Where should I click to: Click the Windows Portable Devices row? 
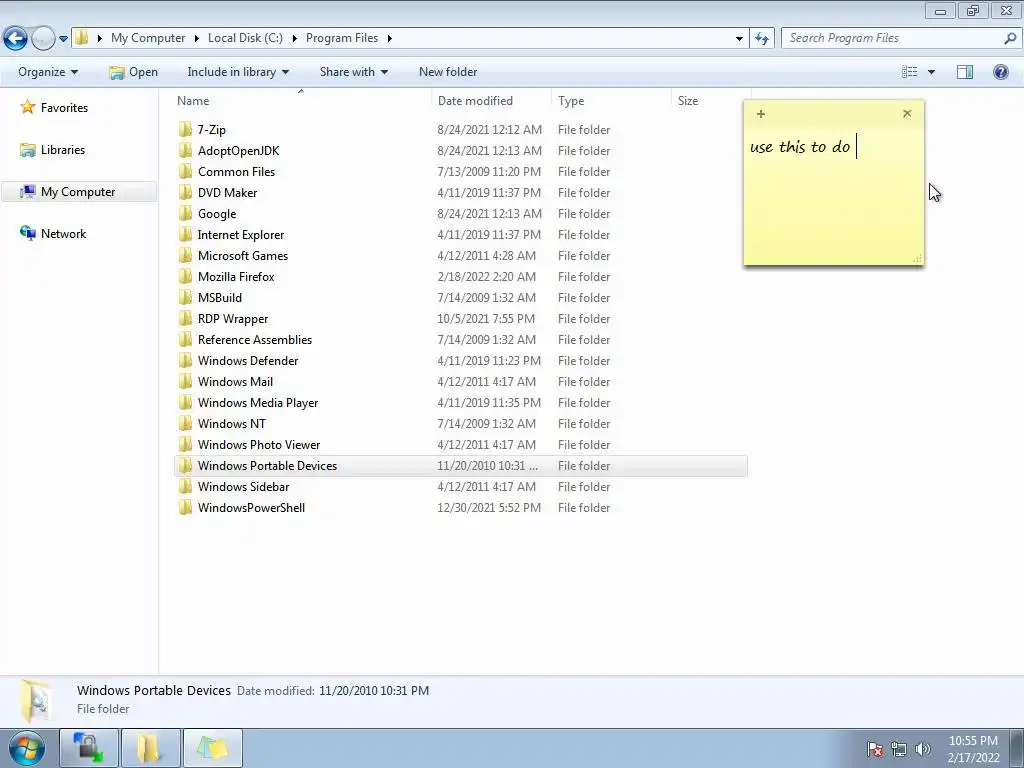tap(461, 466)
